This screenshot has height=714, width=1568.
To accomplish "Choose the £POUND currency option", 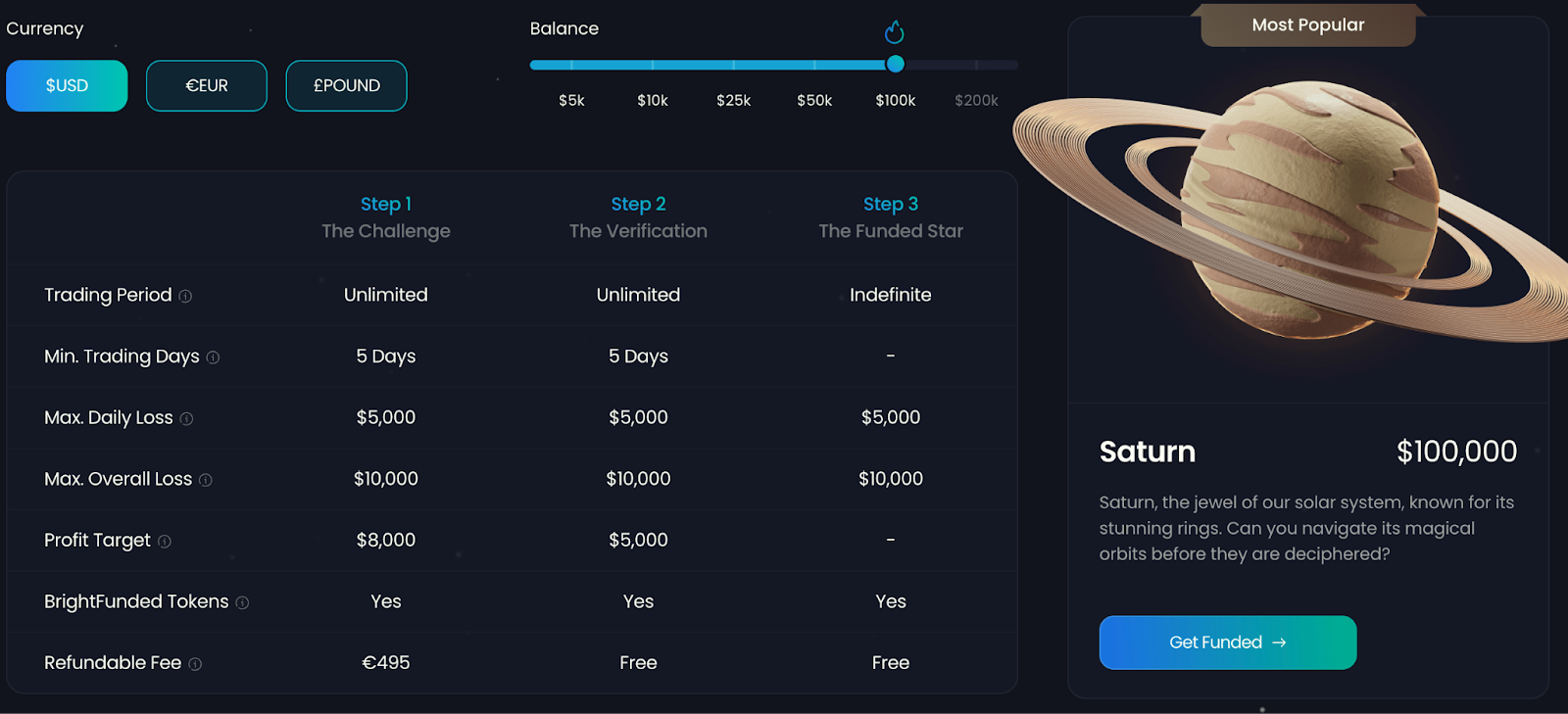I will [x=346, y=86].
